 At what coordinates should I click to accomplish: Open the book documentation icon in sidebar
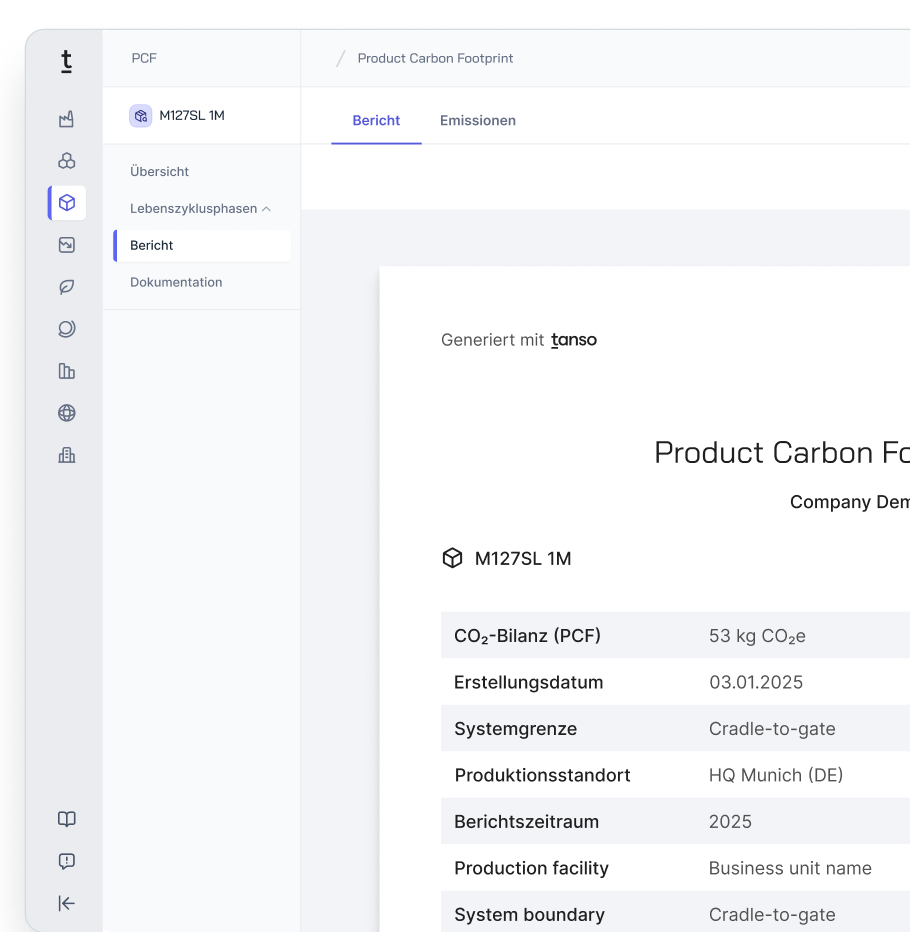(x=67, y=819)
